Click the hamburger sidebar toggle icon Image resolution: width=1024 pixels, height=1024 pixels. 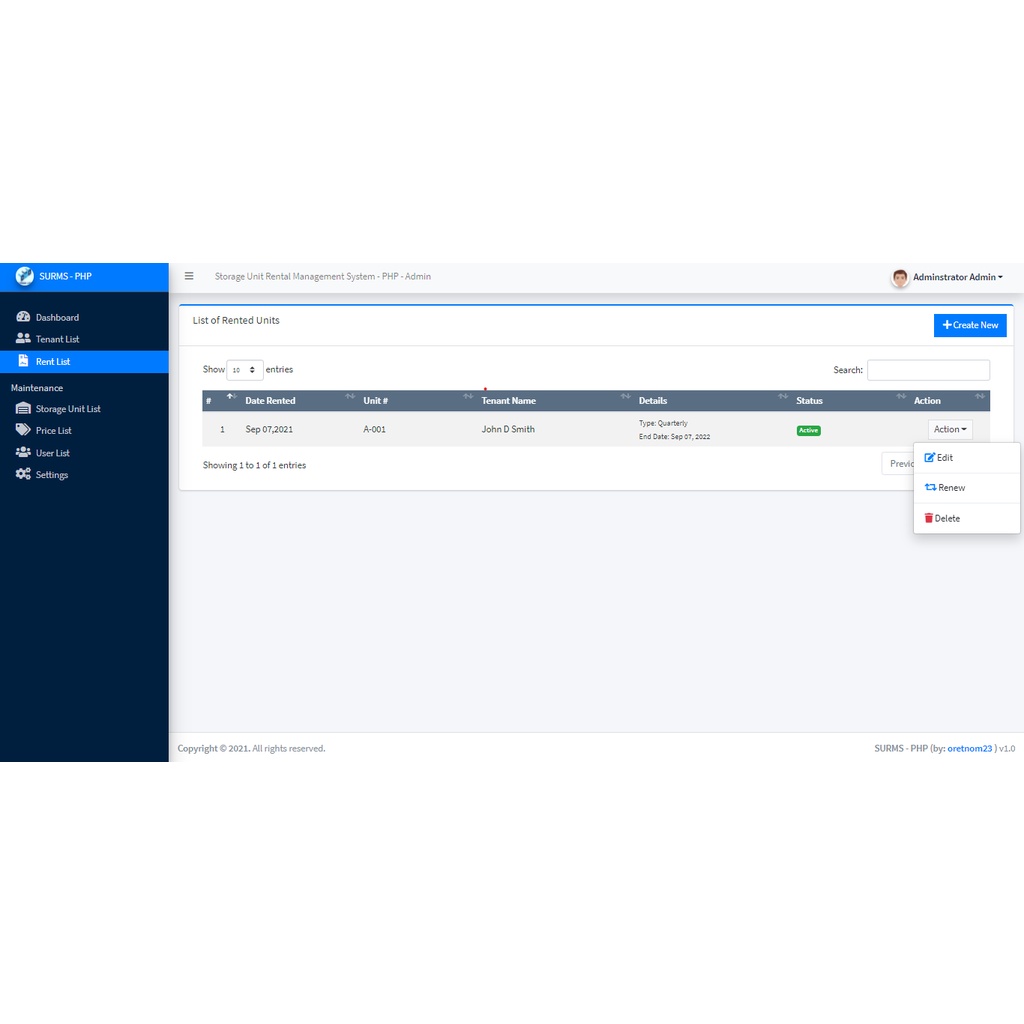pyautogui.click(x=189, y=276)
